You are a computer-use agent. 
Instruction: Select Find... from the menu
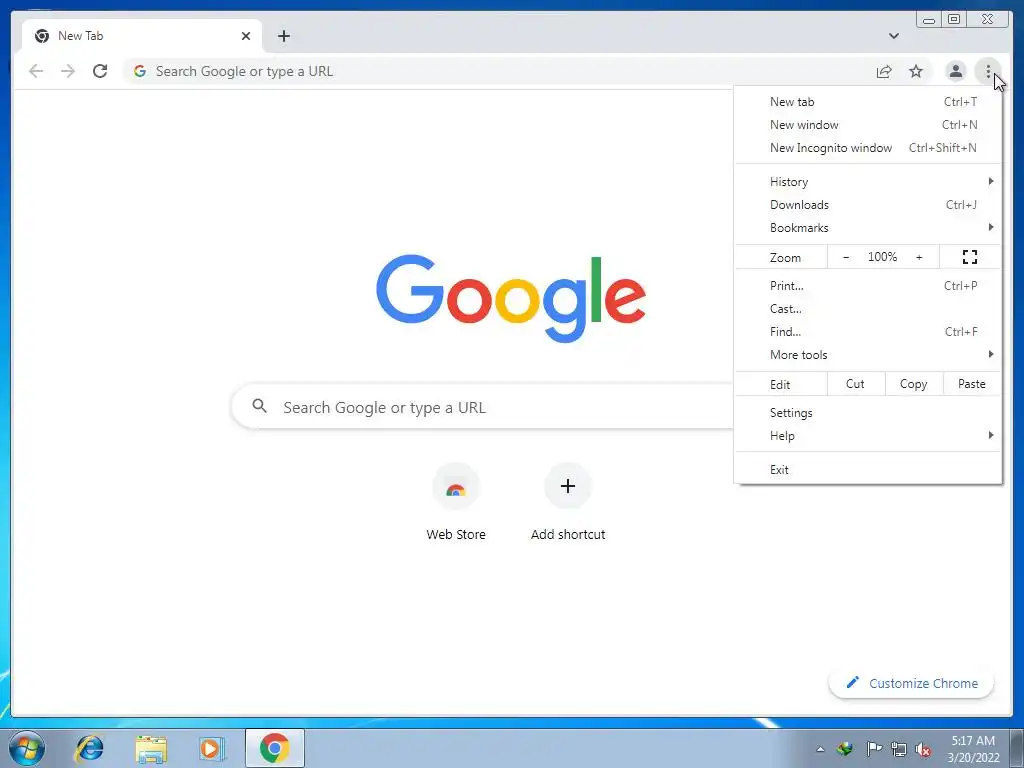[x=868, y=331]
